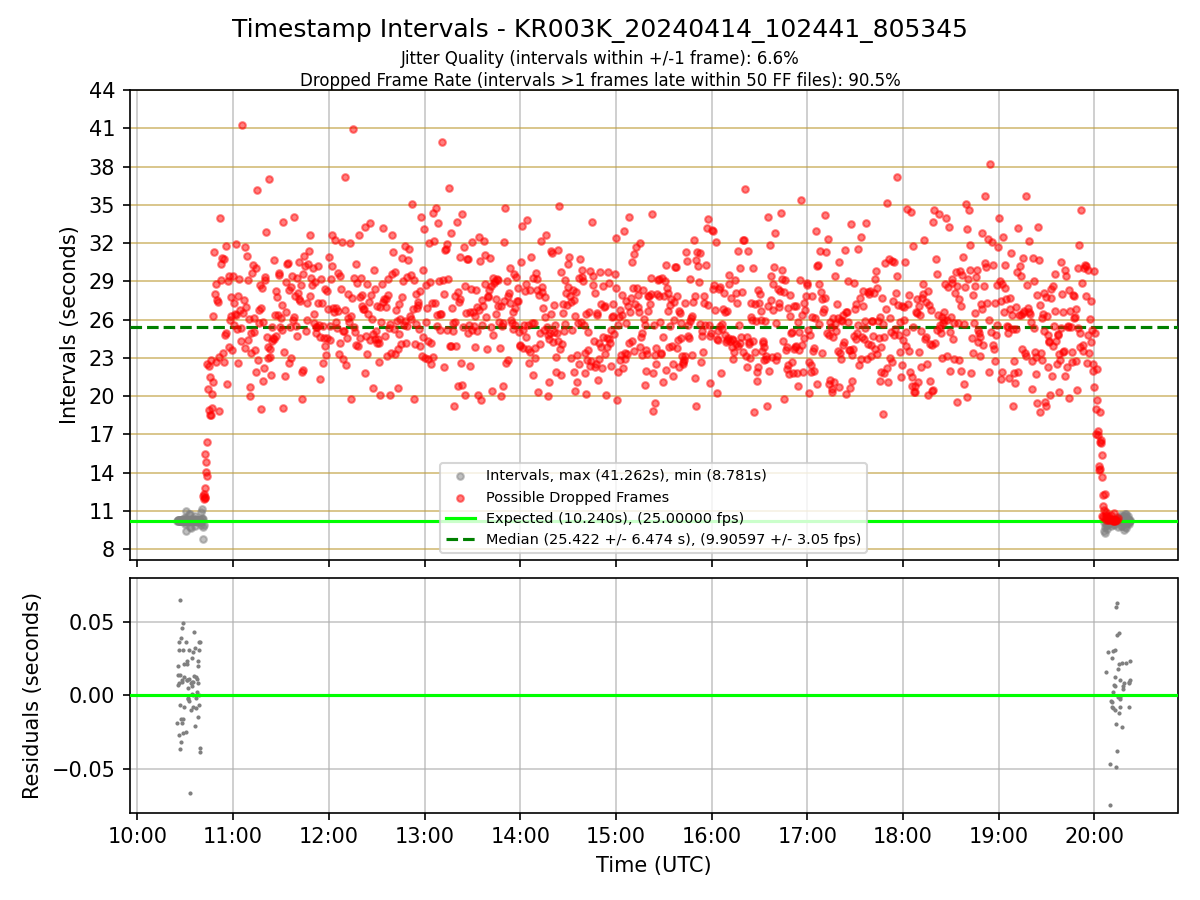Click the x-axis tick label '12:00'
This screenshot has height=900, width=1200.
(x=328, y=836)
